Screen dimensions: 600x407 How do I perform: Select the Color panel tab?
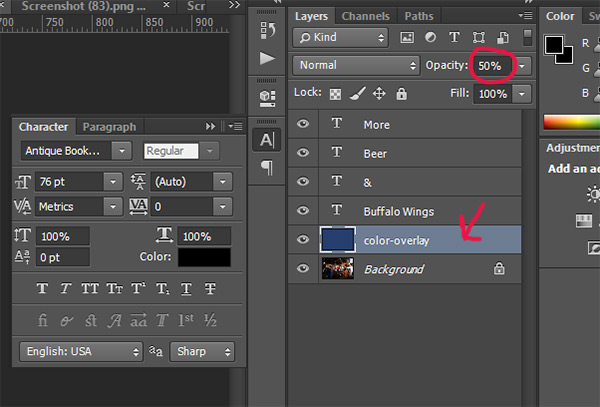click(x=560, y=16)
